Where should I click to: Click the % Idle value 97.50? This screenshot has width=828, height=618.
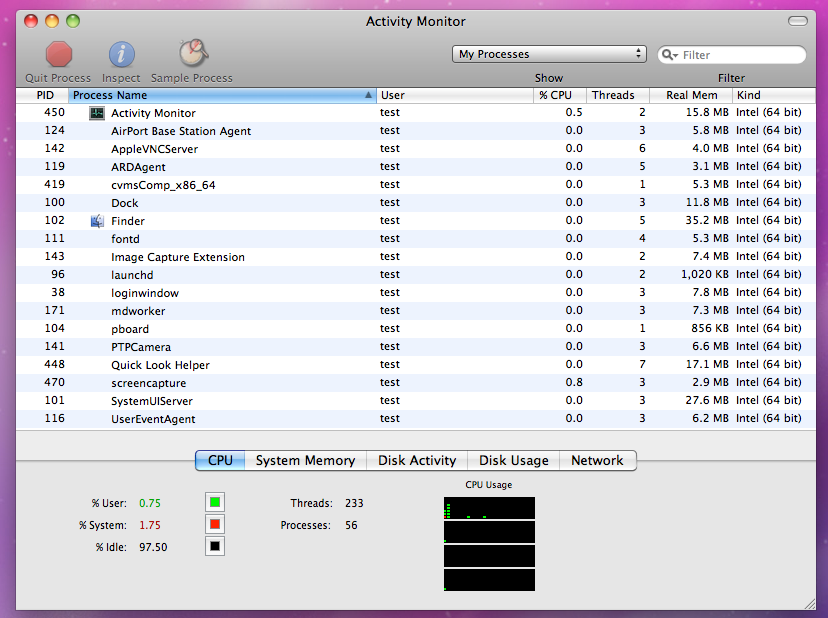[x=153, y=547]
